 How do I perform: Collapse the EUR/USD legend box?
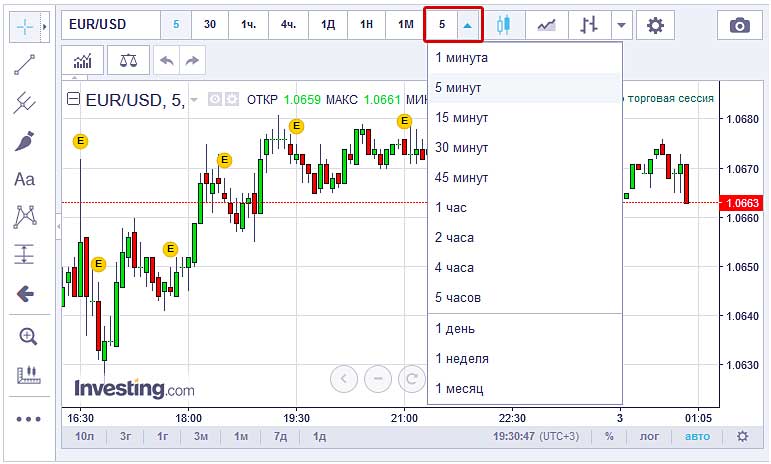click(x=73, y=99)
